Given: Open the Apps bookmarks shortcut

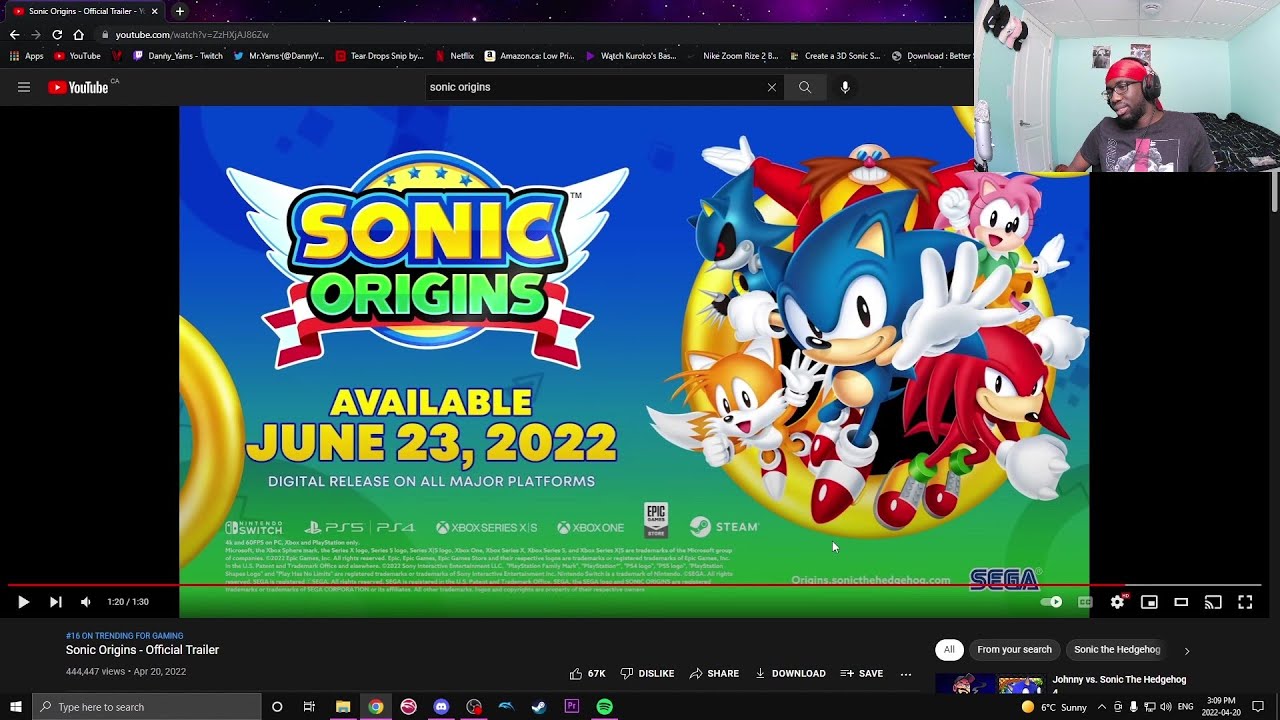Looking at the screenshot, I should pyautogui.click(x=27, y=56).
